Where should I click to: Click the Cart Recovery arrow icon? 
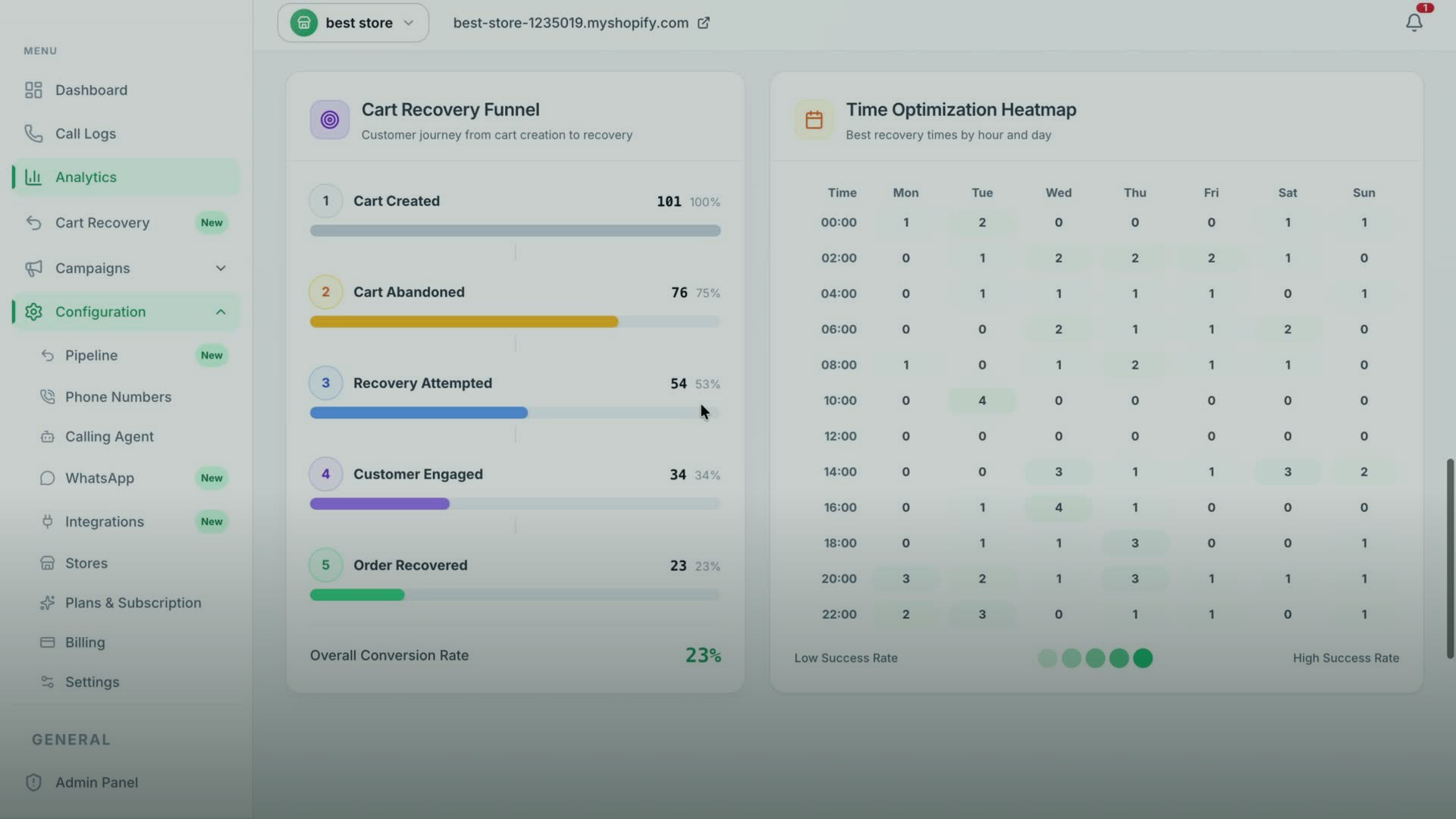point(33,222)
